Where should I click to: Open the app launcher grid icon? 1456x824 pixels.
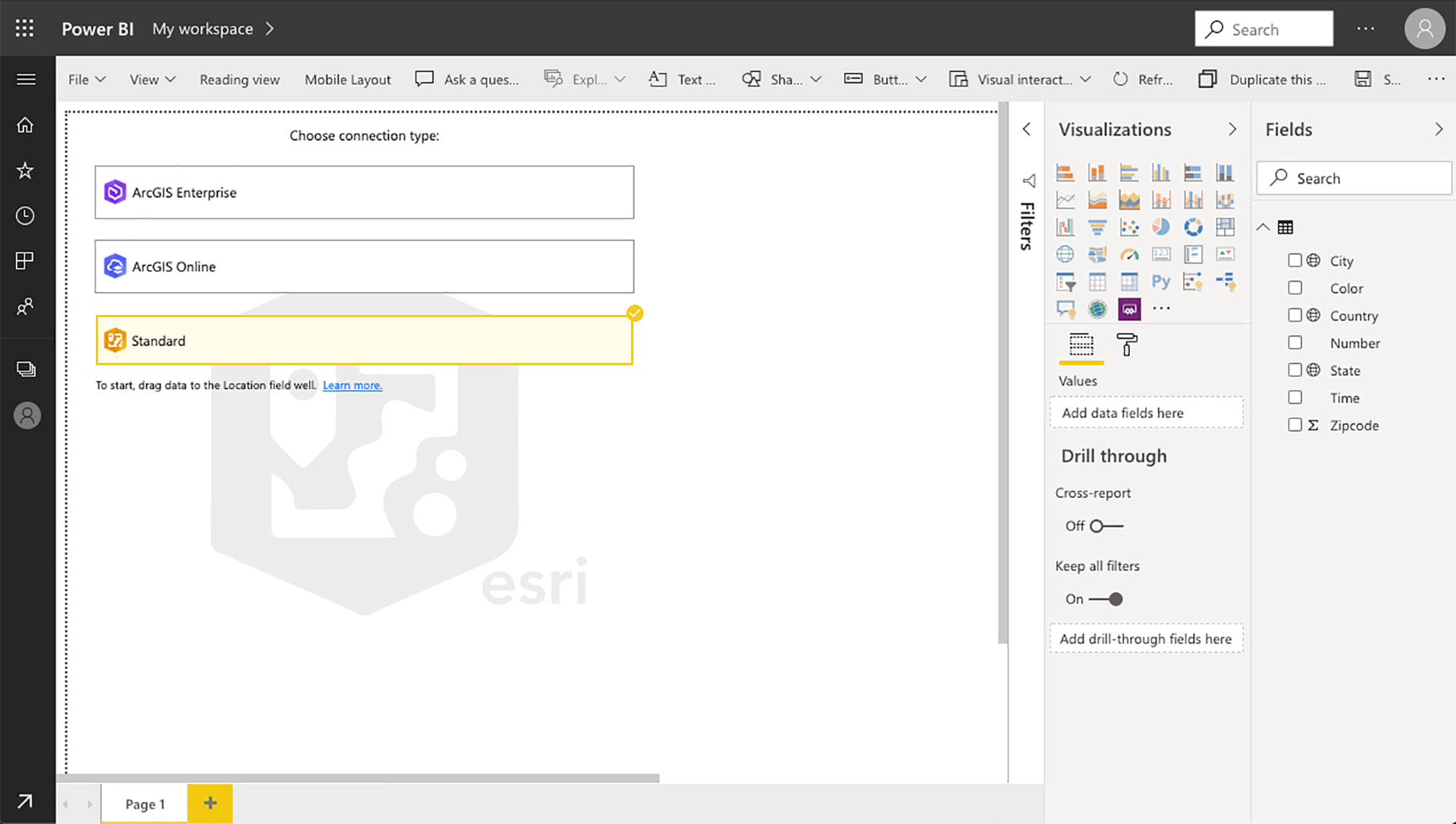click(x=24, y=28)
